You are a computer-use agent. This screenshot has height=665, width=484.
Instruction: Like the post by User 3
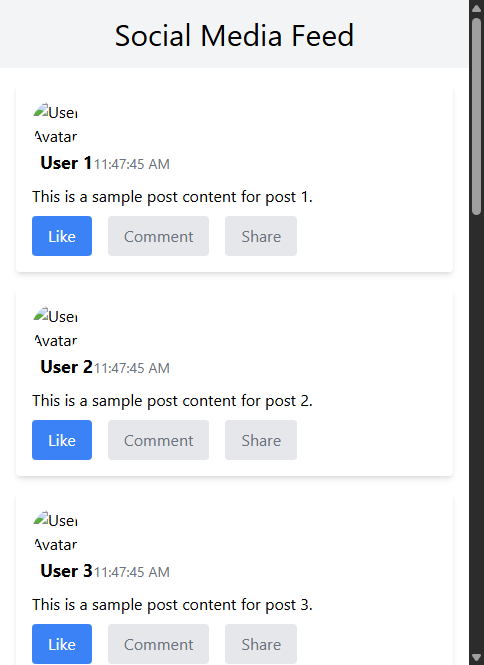coord(62,644)
